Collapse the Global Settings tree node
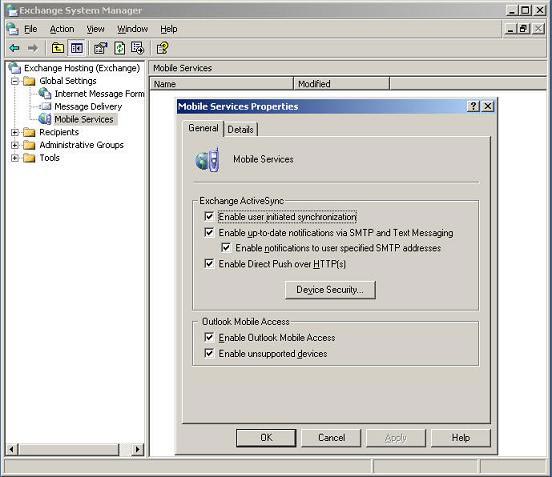This screenshot has width=552, height=477. [x=15, y=81]
